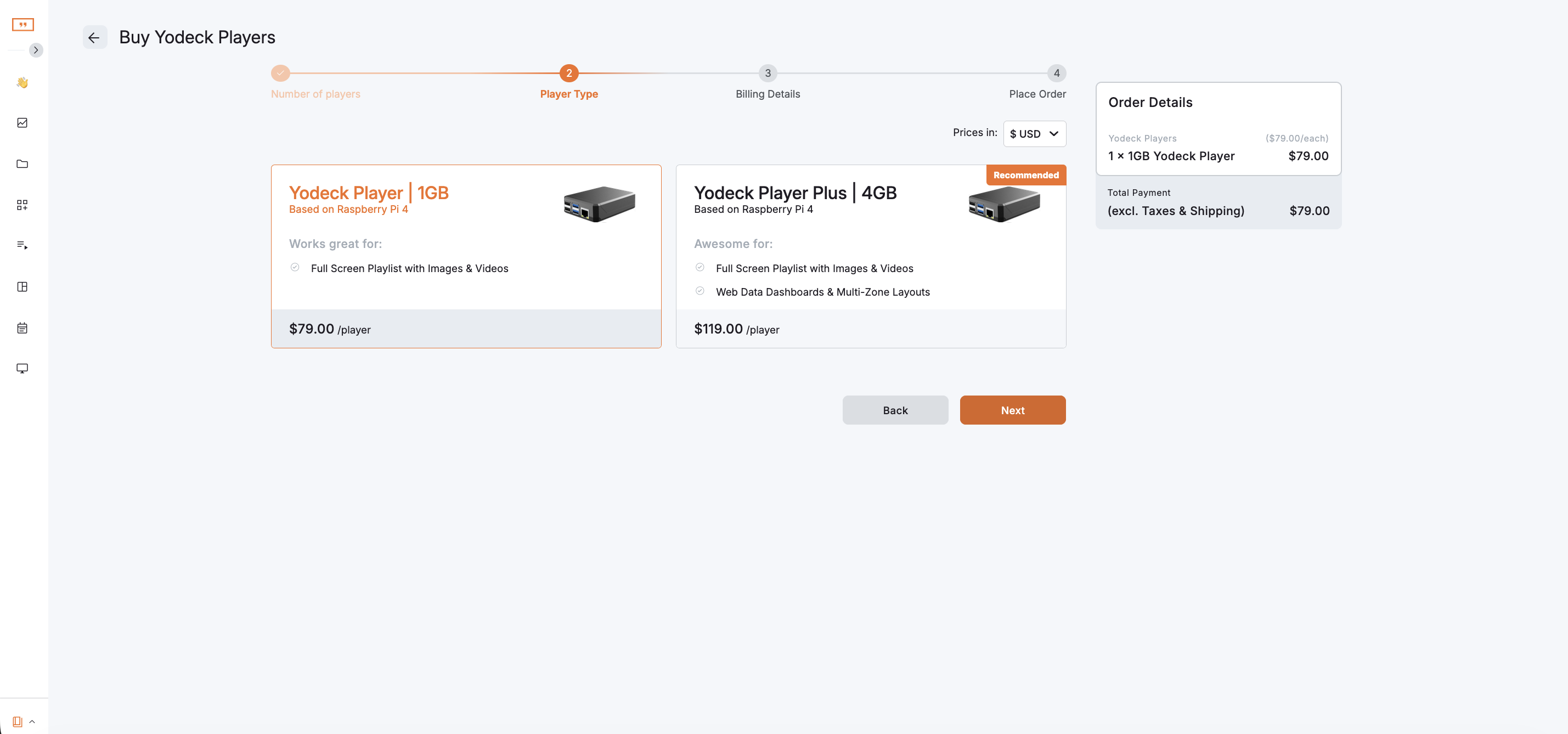
Task: Open the USD currency dropdown
Action: [x=1034, y=134]
